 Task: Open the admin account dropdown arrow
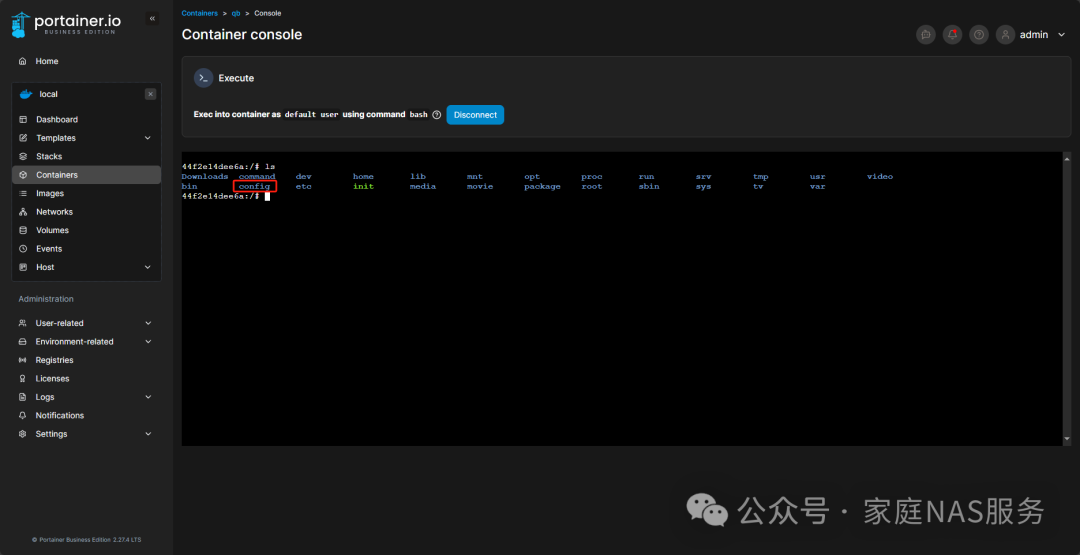tap(1061, 34)
